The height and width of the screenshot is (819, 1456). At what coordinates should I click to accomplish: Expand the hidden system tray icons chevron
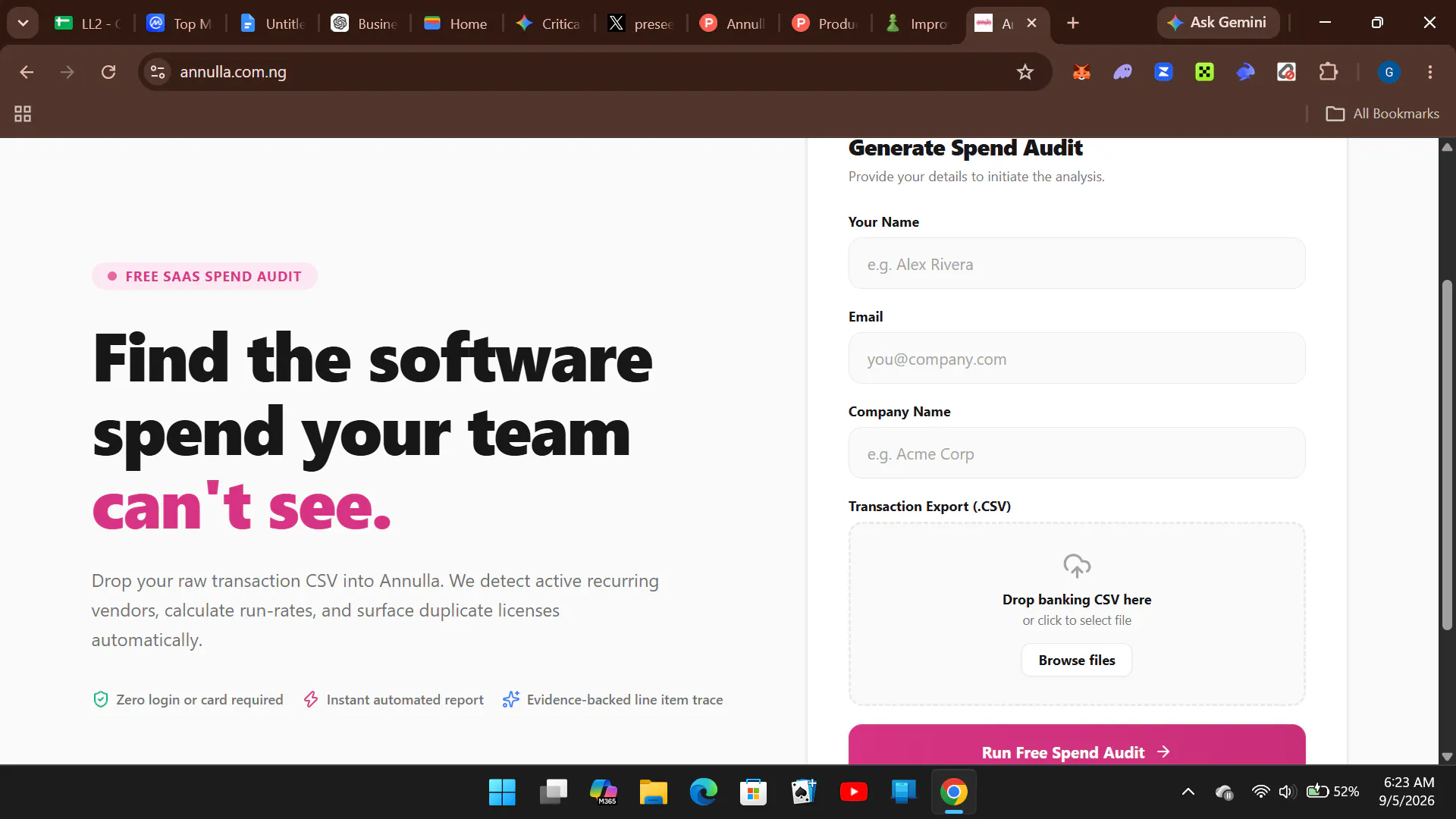click(1188, 792)
